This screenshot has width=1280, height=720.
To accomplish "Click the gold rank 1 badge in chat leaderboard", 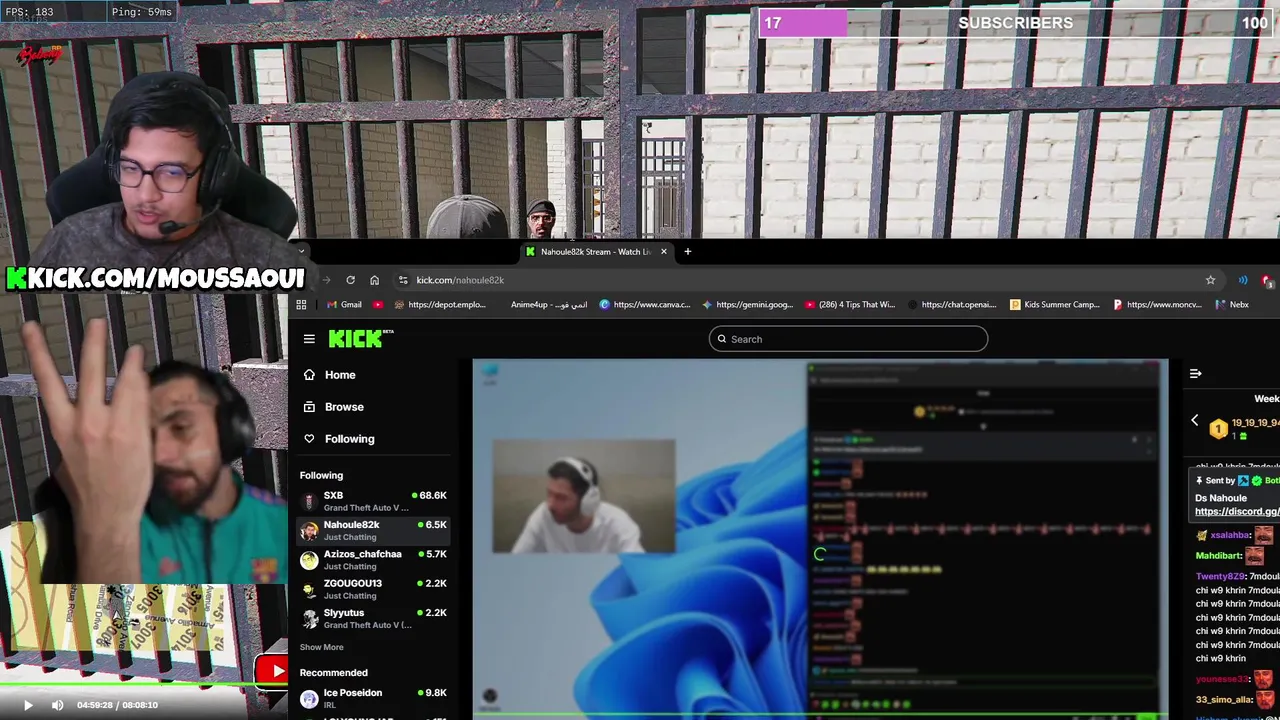I will (1218, 429).
